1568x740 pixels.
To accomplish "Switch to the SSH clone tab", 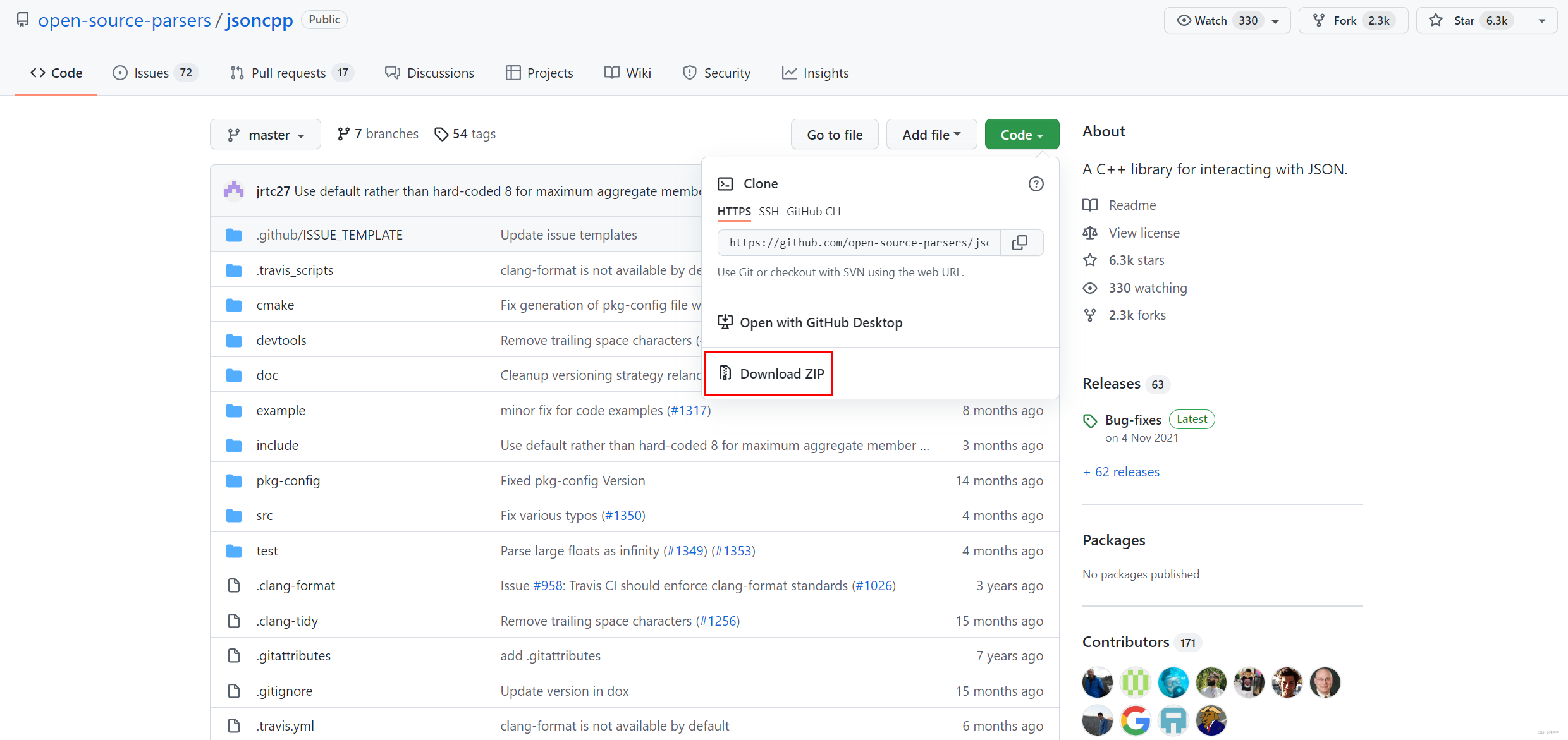I will coord(768,212).
